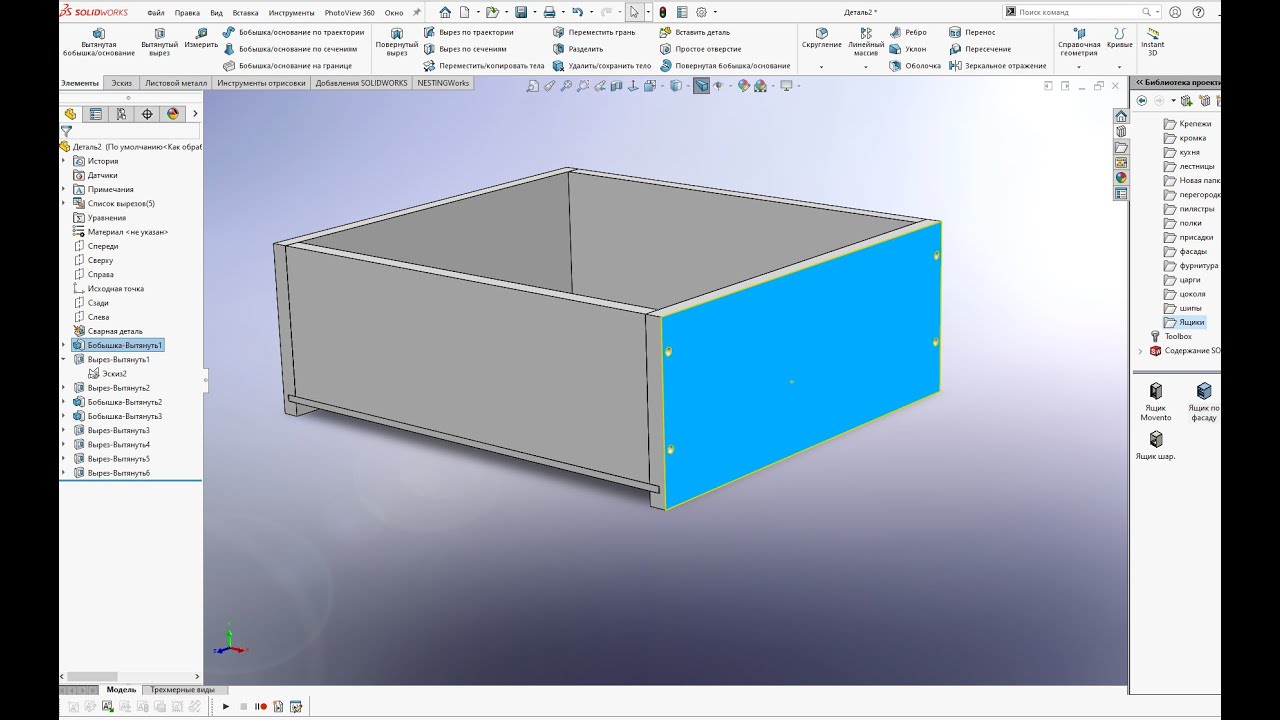
Task: Expand Список вырезов(5) node
Action: coord(64,203)
